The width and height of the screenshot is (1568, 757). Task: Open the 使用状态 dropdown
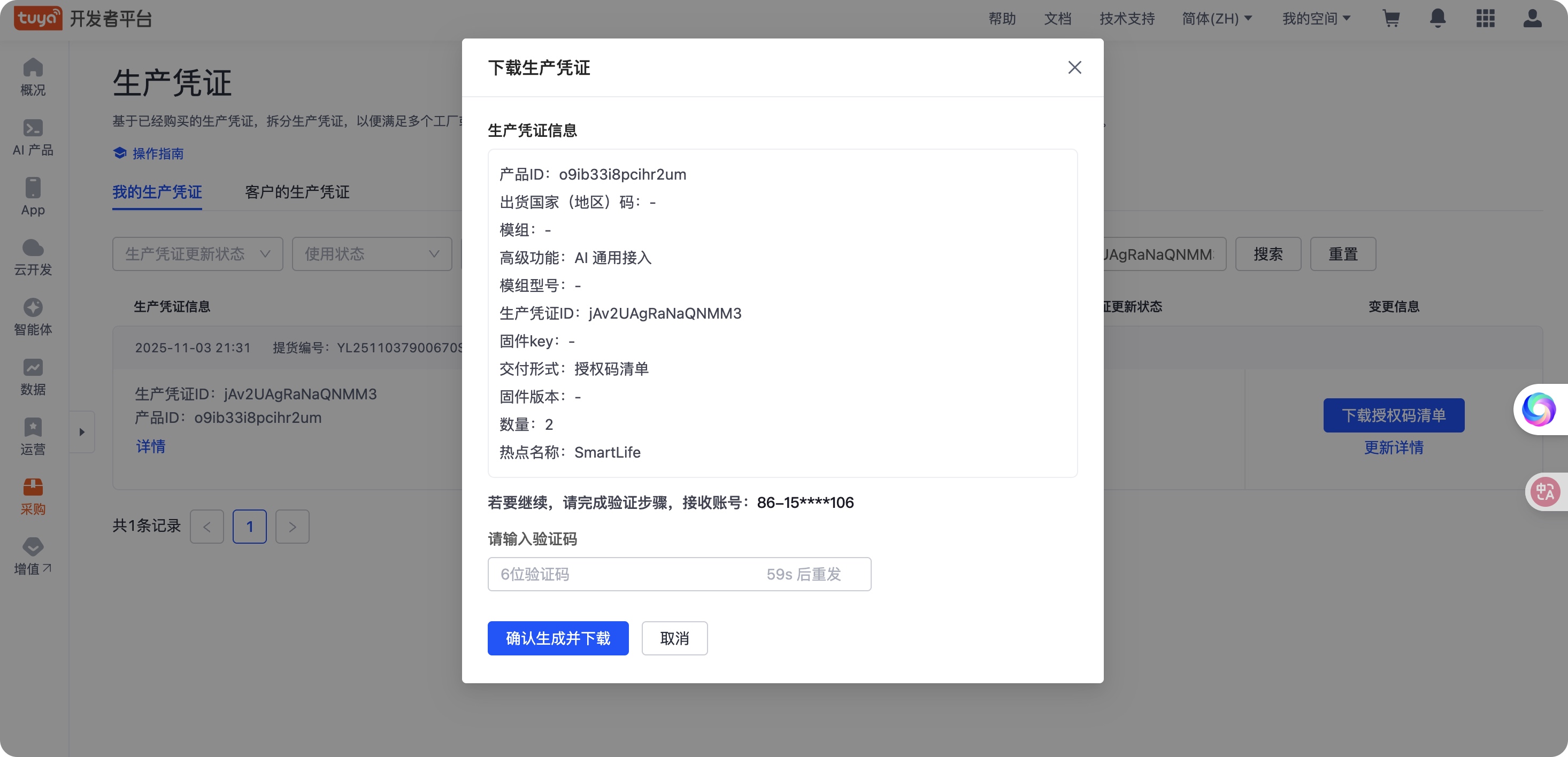tap(371, 254)
